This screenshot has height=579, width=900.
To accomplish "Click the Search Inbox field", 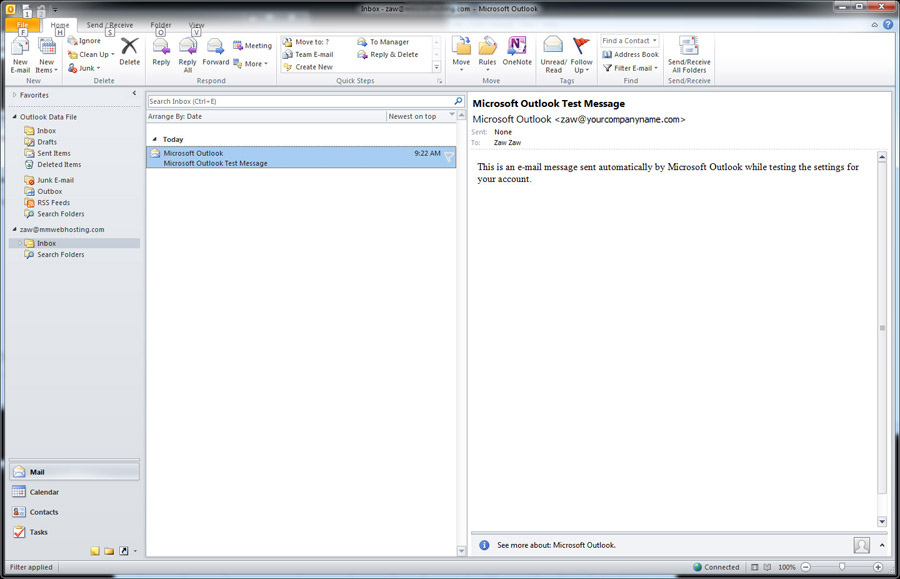I will (x=300, y=102).
